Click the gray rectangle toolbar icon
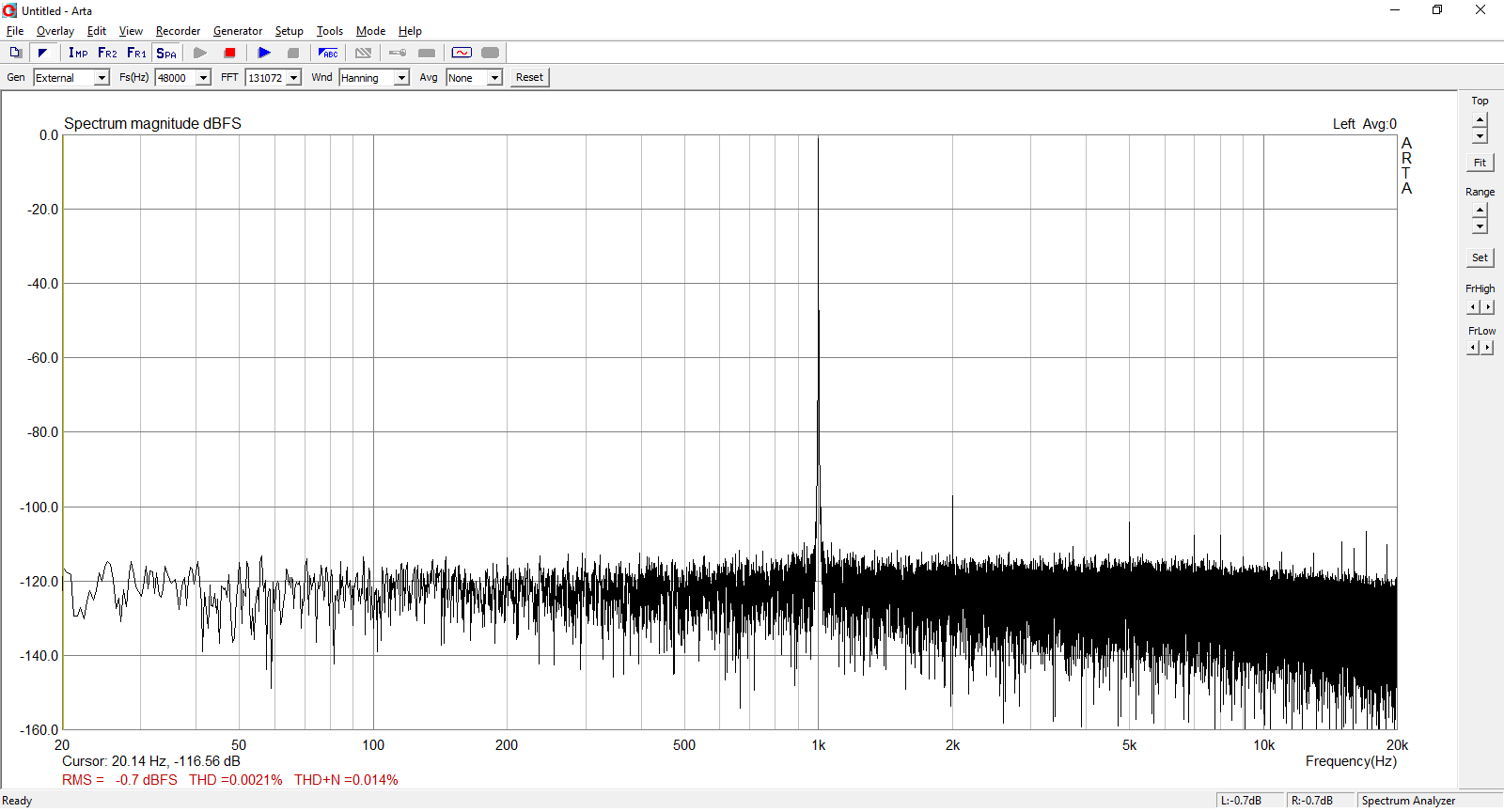1504x812 pixels. pyautogui.click(x=427, y=53)
